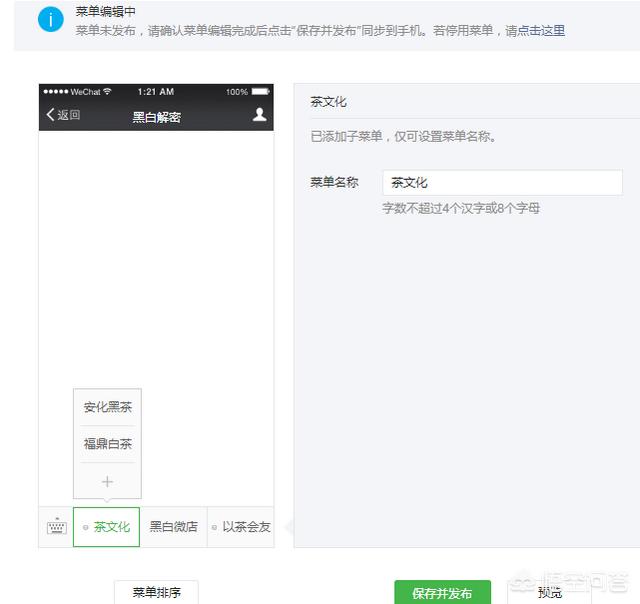Click the 茶文化 panel heading
640x604 pixels.
[329, 102]
